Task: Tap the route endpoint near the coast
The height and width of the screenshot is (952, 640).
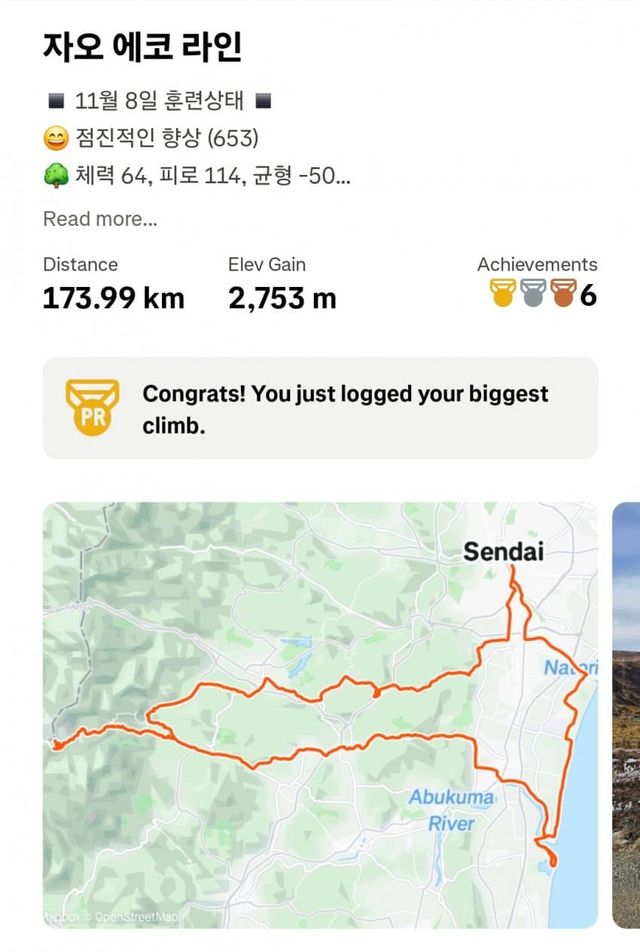Action: click(553, 862)
